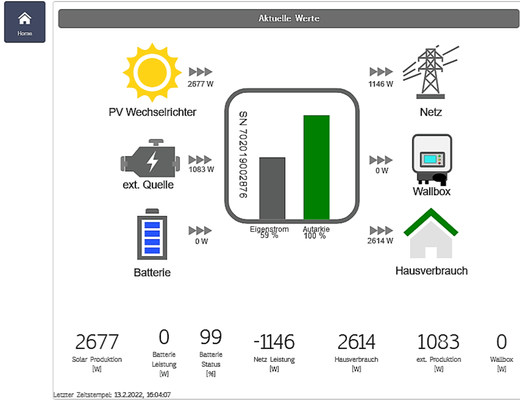
Task: Click the gray Eigenstrom bar
Action: point(272,188)
